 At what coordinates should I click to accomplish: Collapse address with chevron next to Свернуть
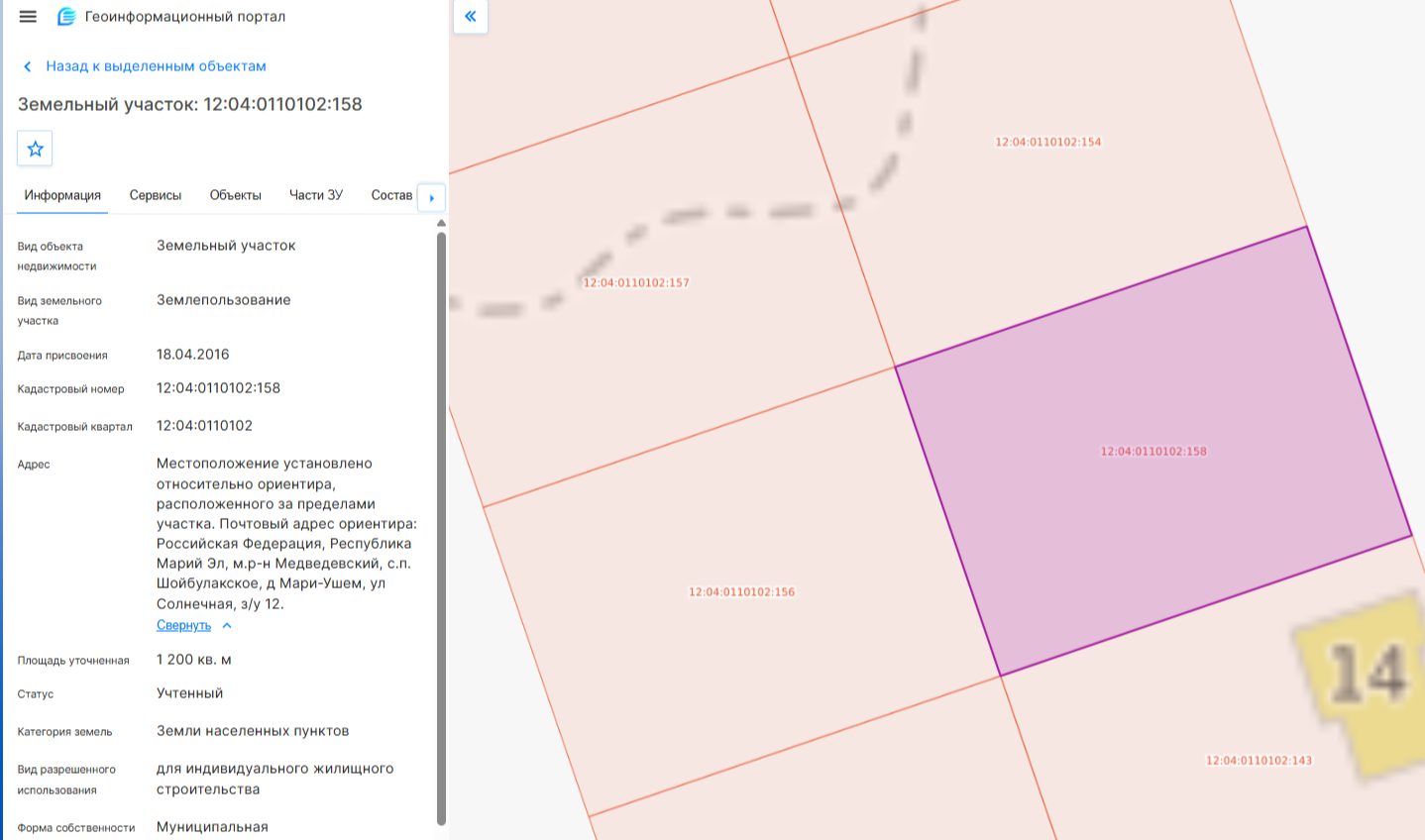(227, 625)
